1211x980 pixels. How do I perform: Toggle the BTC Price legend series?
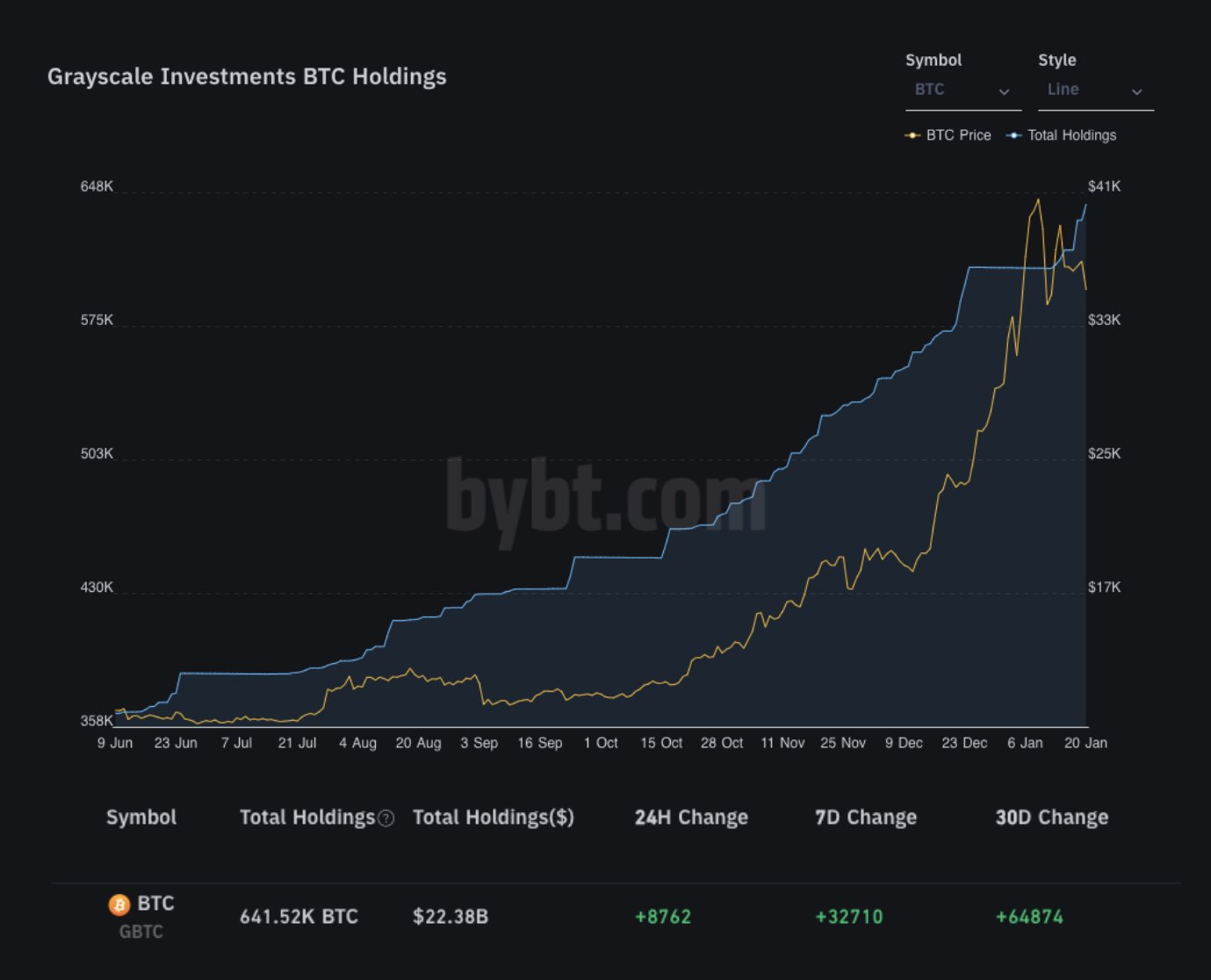[x=948, y=135]
